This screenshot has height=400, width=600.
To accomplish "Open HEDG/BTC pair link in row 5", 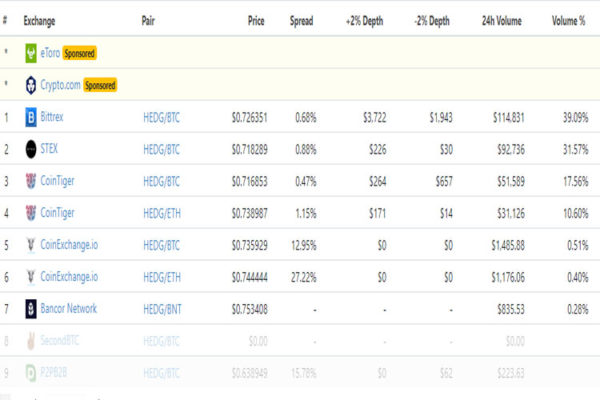I will tap(161, 245).
